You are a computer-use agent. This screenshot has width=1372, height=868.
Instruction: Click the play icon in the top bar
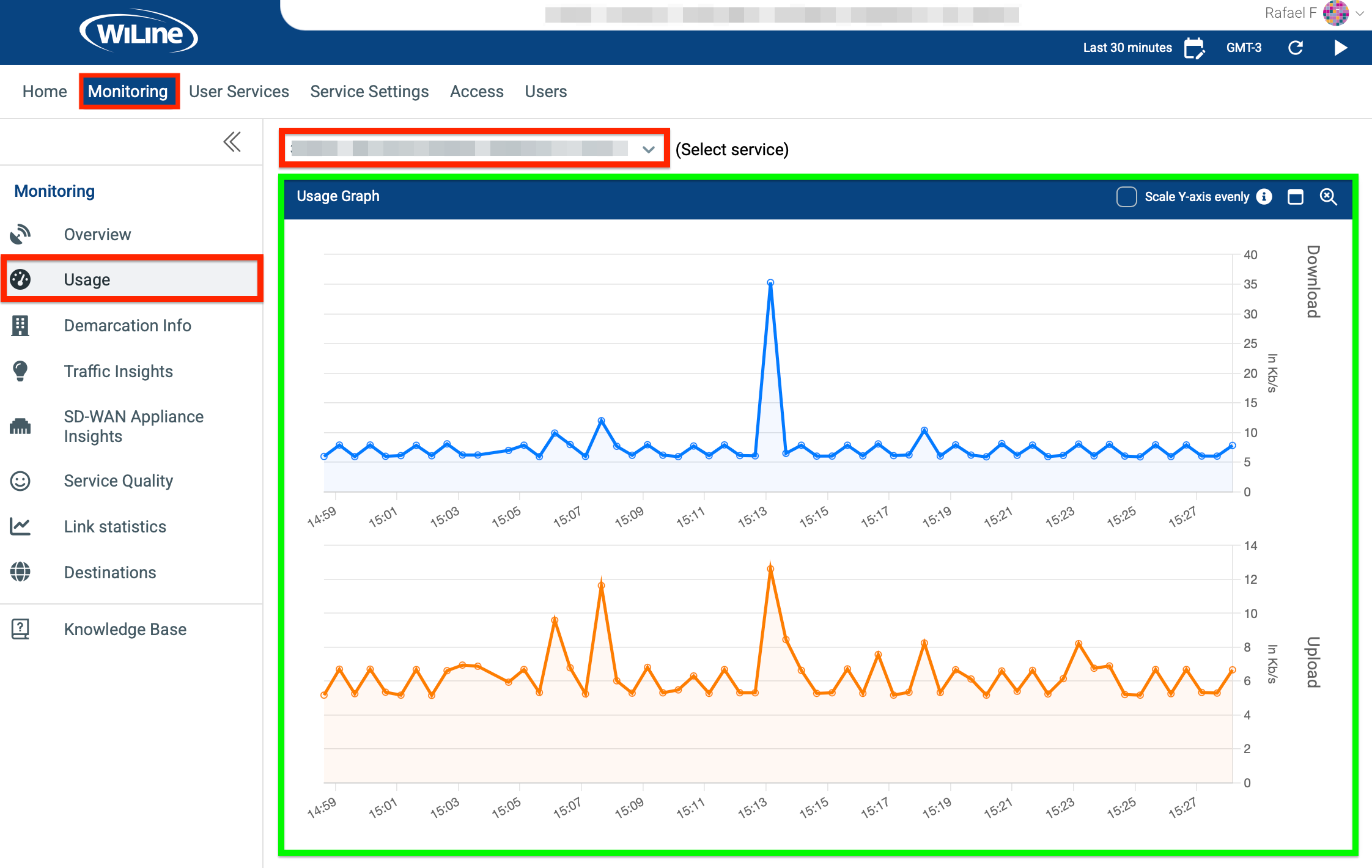click(x=1340, y=47)
